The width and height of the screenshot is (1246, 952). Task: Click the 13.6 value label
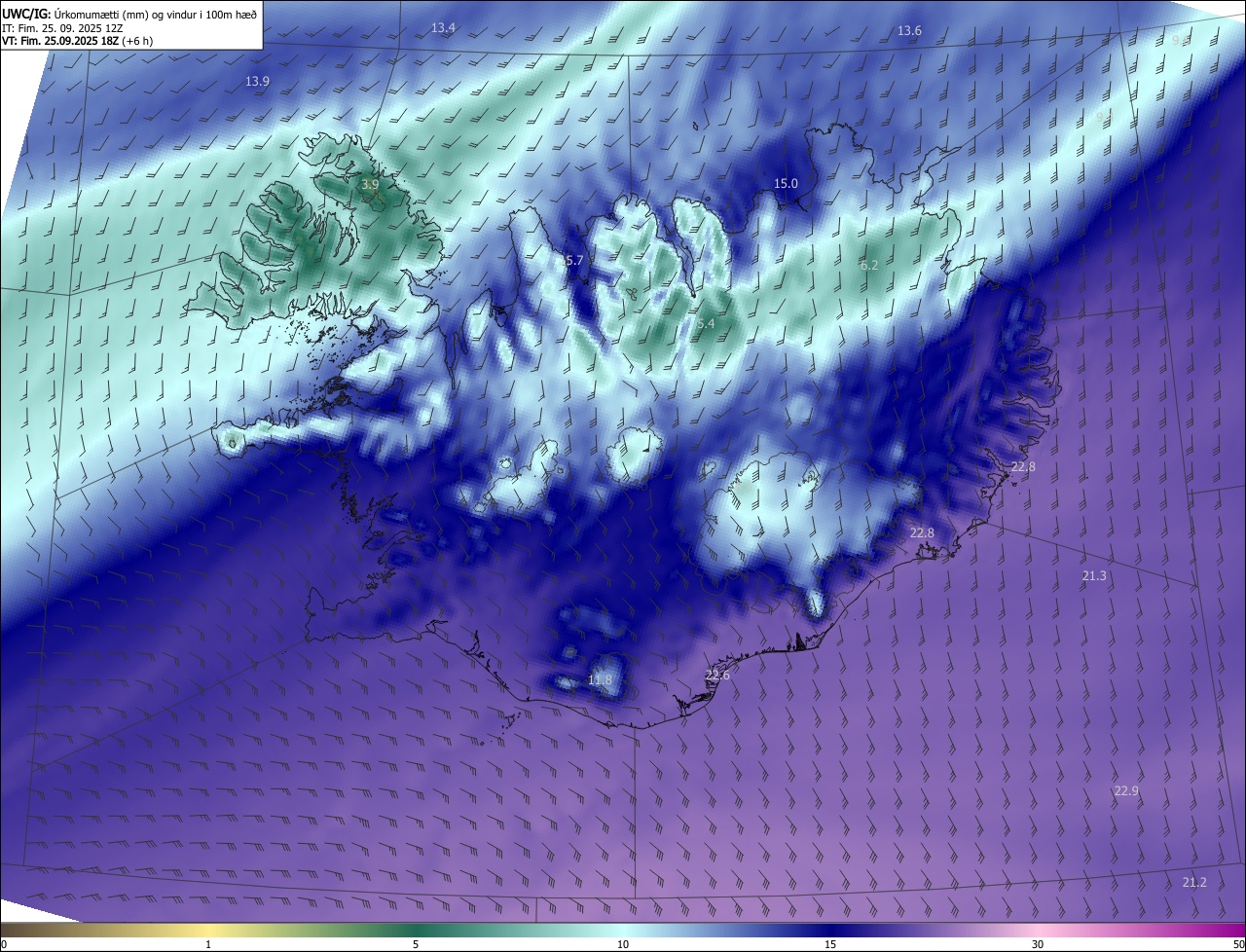pos(909,31)
